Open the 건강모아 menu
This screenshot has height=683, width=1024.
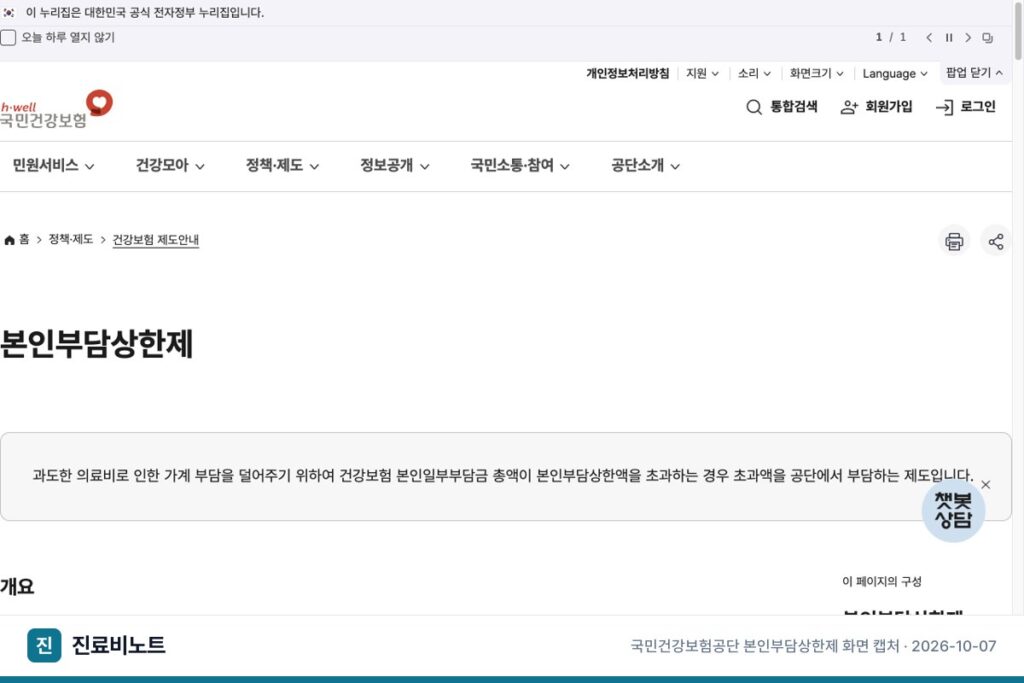pos(170,165)
